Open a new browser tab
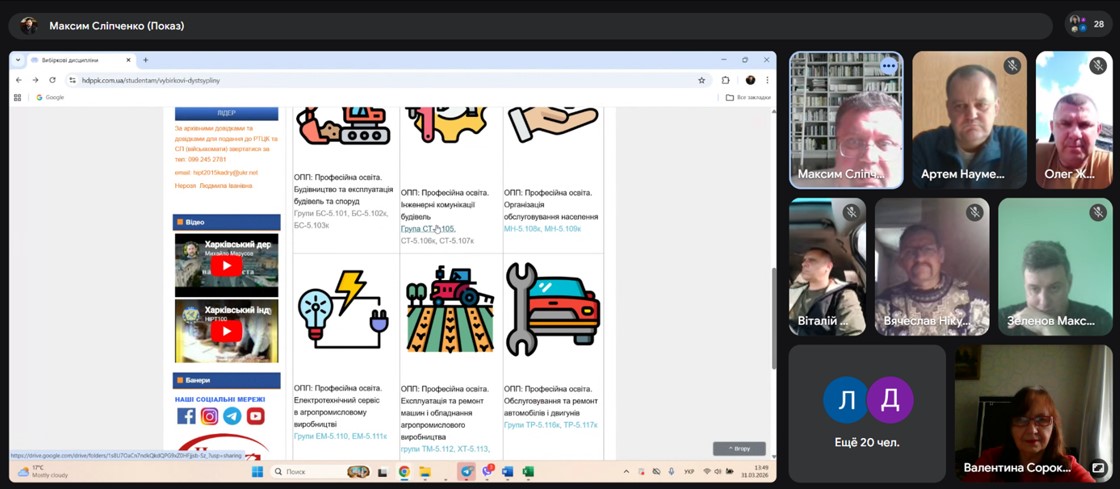 pyautogui.click(x=146, y=60)
